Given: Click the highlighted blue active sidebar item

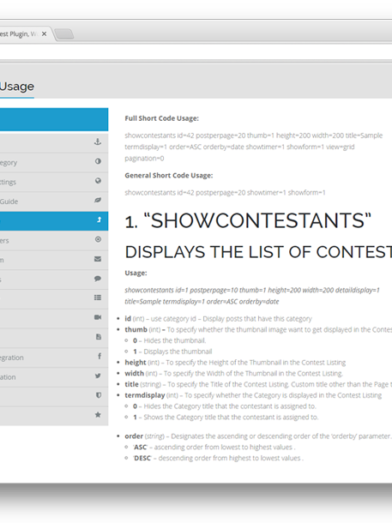Looking at the screenshot, I should [x=54, y=221].
